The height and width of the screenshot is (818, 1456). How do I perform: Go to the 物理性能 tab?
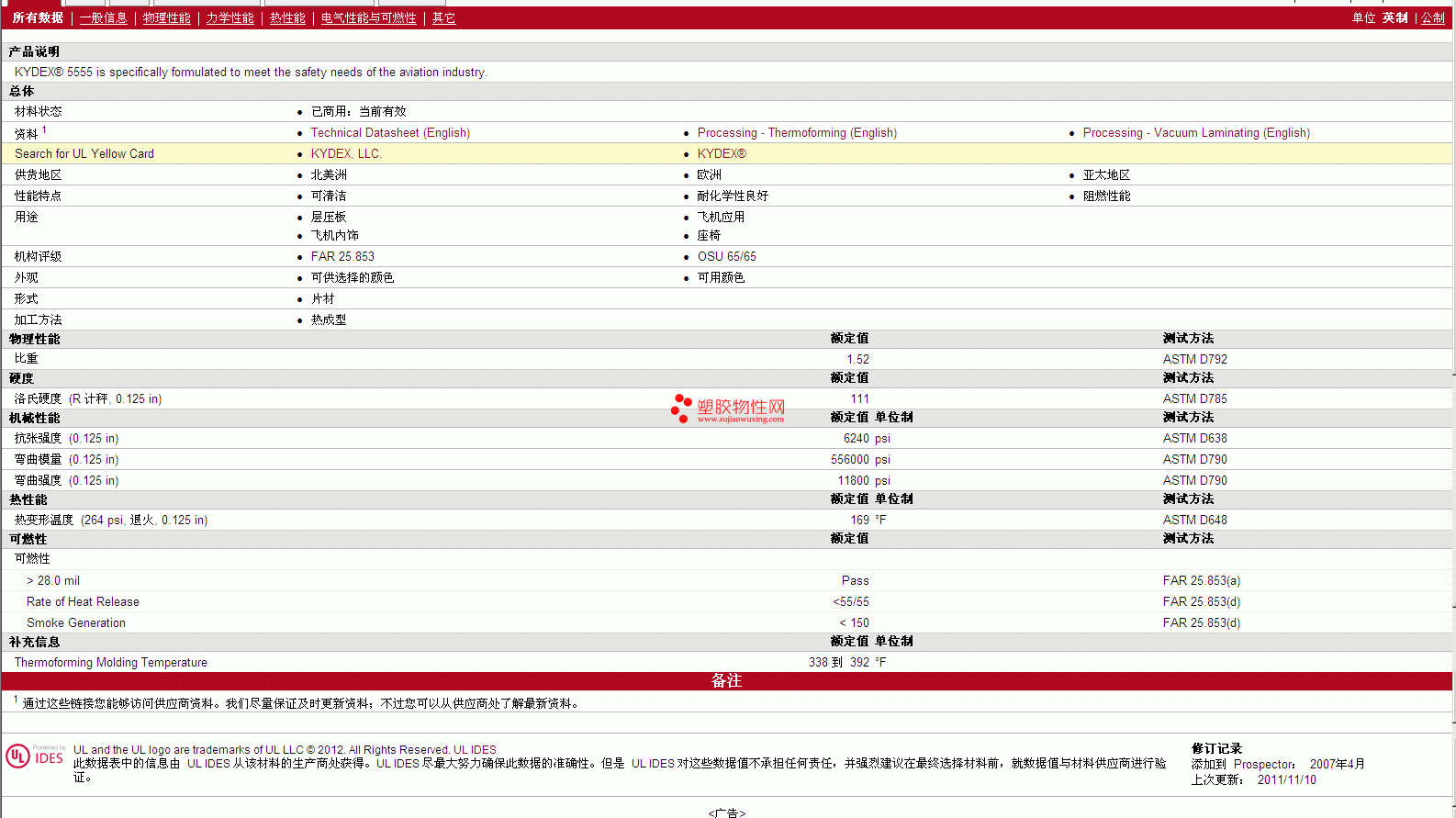(x=166, y=17)
